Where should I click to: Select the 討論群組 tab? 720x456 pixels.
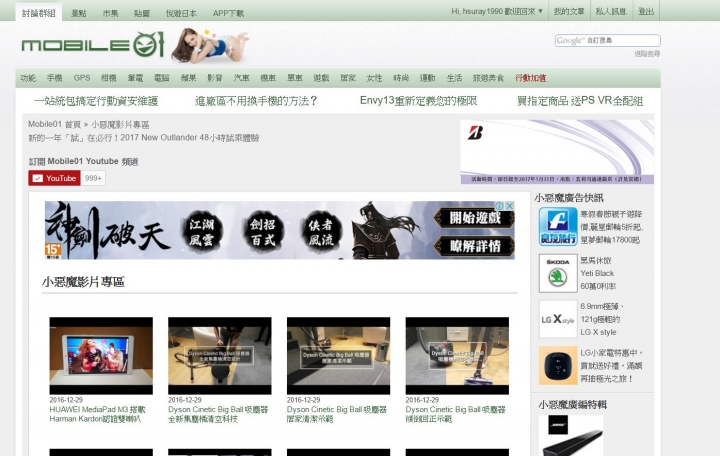click(39, 13)
